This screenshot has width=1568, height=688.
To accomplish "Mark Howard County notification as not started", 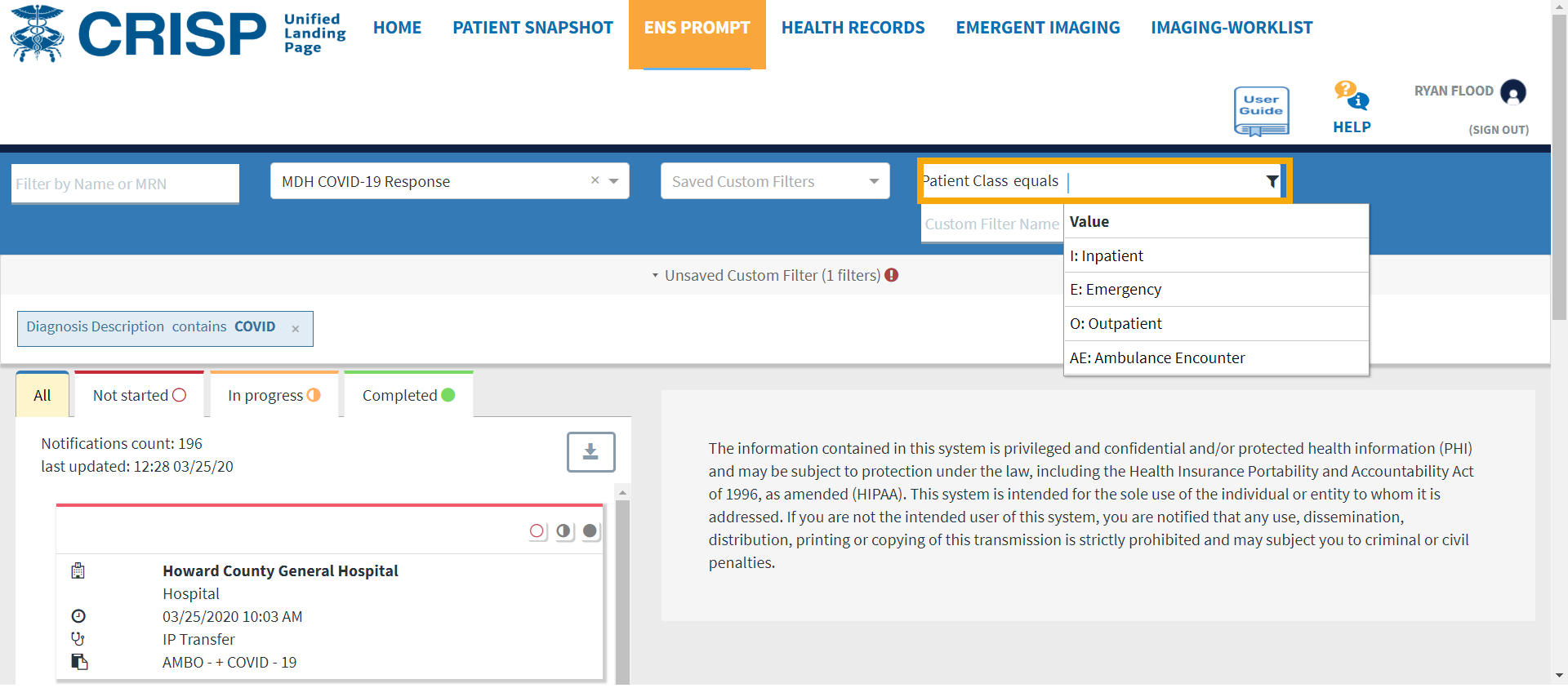I will click(537, 531).
